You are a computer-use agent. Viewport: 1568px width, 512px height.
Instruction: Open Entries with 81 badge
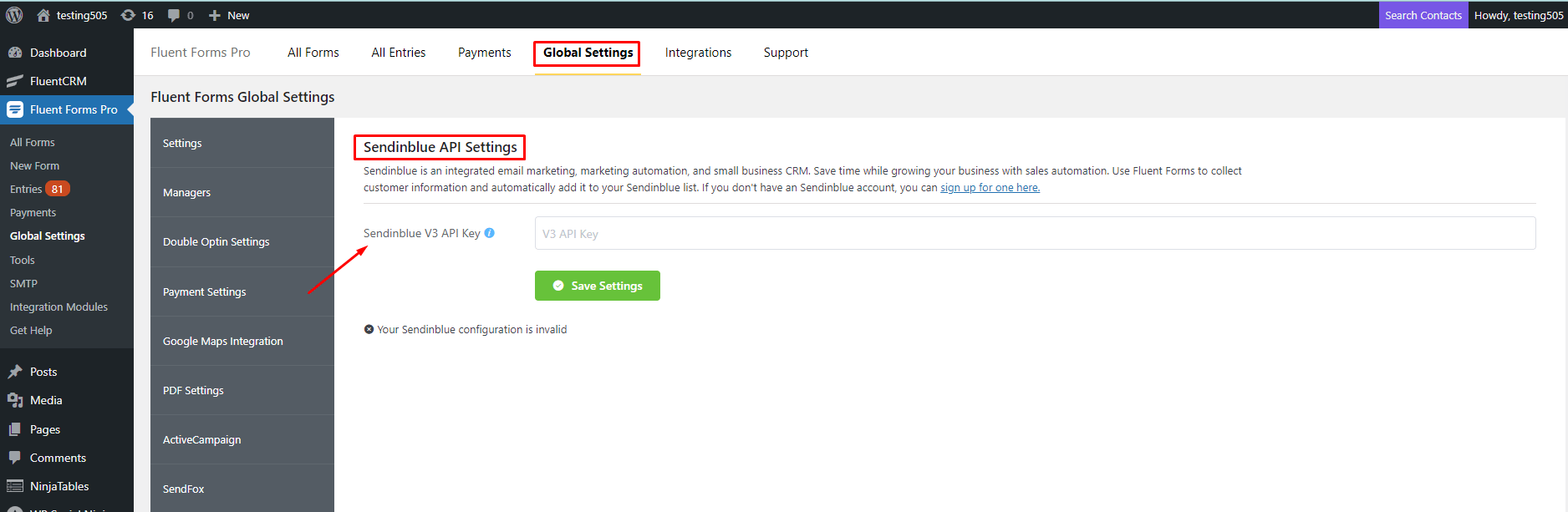click(x=40, y=189)
